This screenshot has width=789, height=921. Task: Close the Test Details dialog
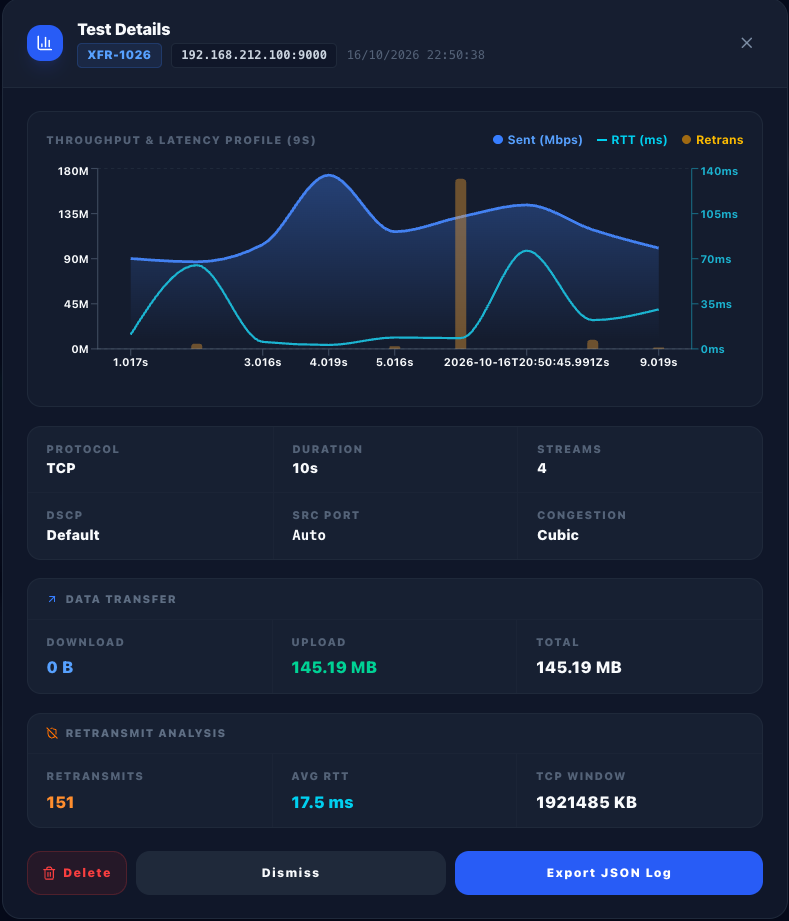click(746, 43)
